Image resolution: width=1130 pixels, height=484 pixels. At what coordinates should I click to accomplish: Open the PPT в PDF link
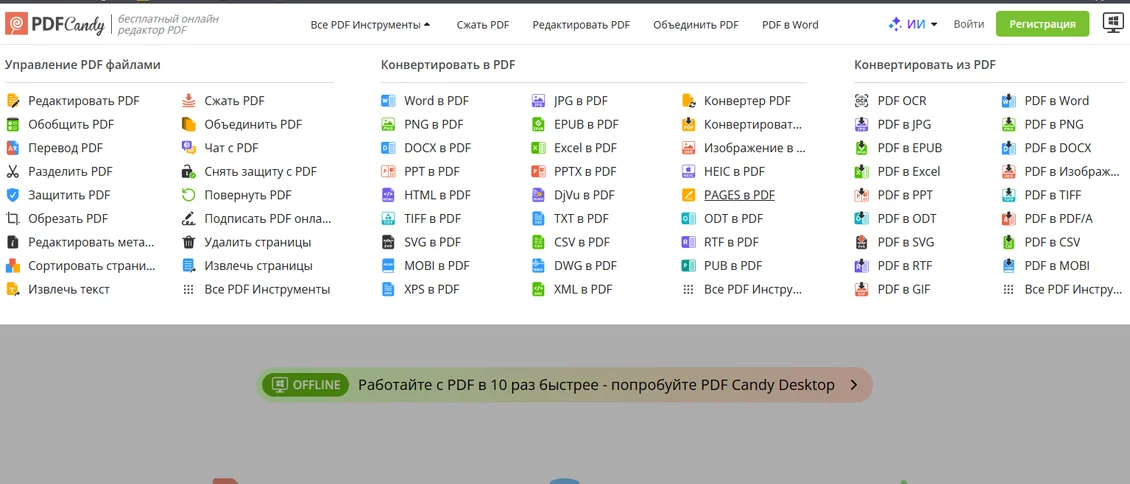coord(432,171)
